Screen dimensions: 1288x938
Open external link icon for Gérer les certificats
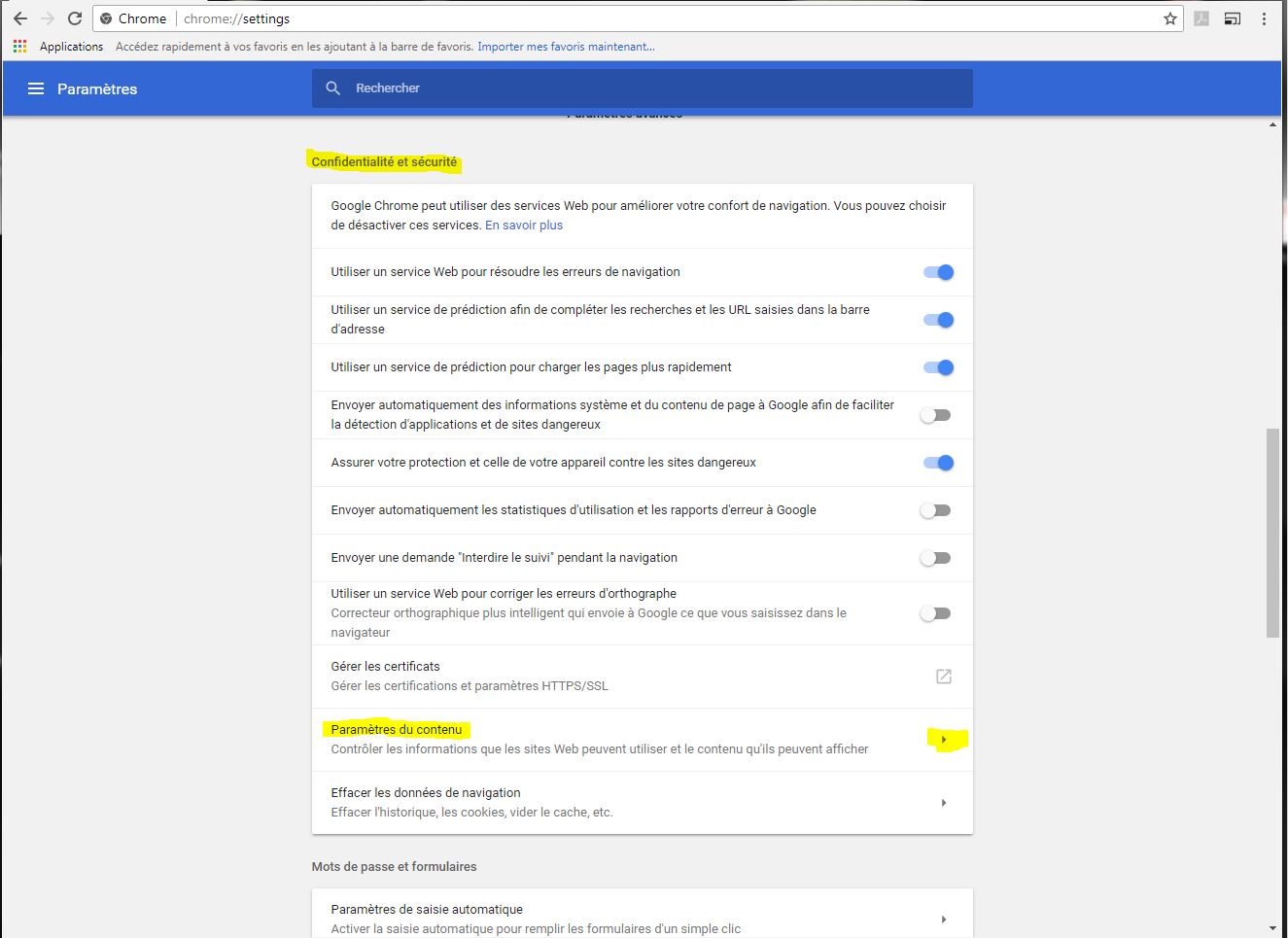(943, 677)
